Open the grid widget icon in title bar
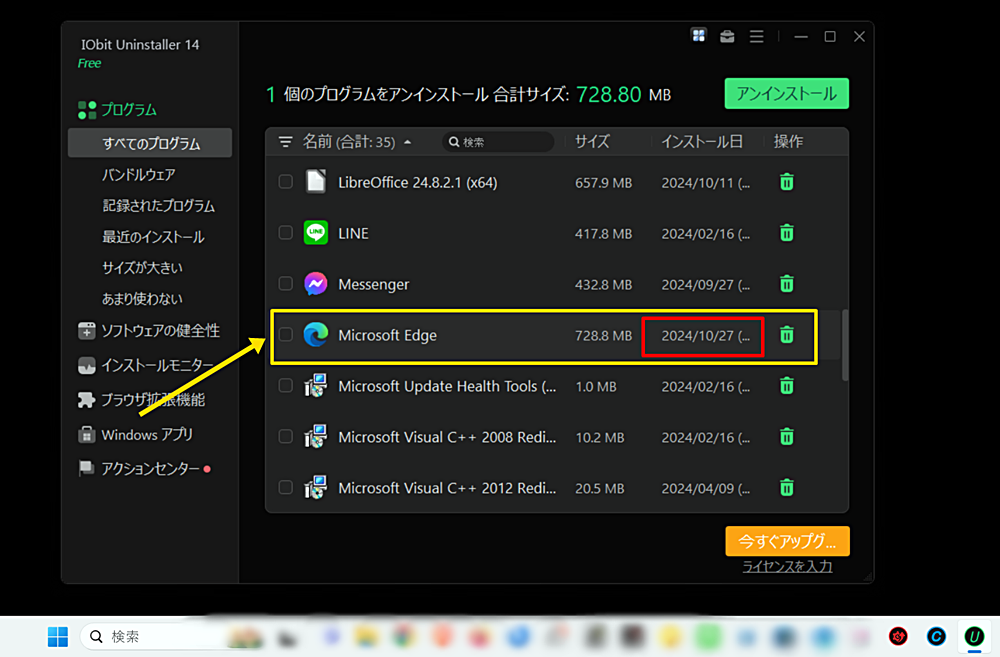 click(x=698, y=36)
